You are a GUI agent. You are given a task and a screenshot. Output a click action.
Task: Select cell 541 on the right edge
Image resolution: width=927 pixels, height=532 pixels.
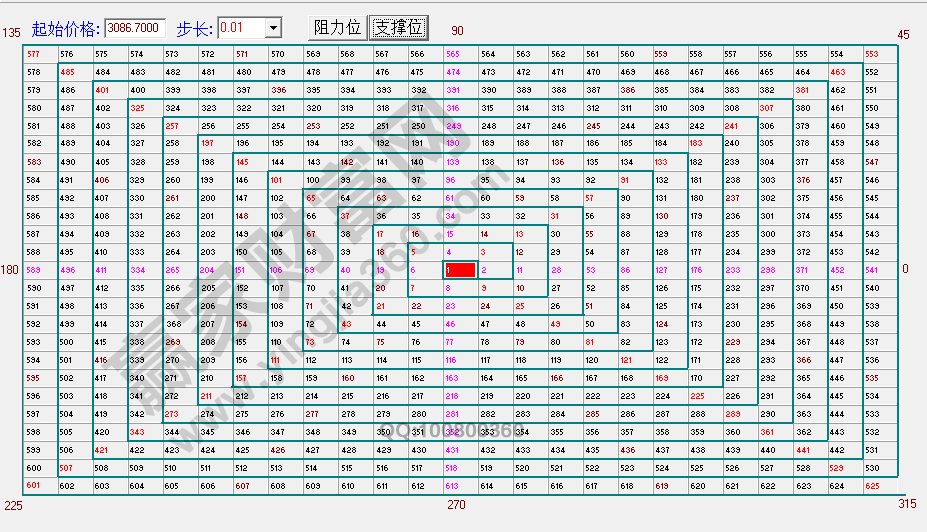tap(871, 270)
